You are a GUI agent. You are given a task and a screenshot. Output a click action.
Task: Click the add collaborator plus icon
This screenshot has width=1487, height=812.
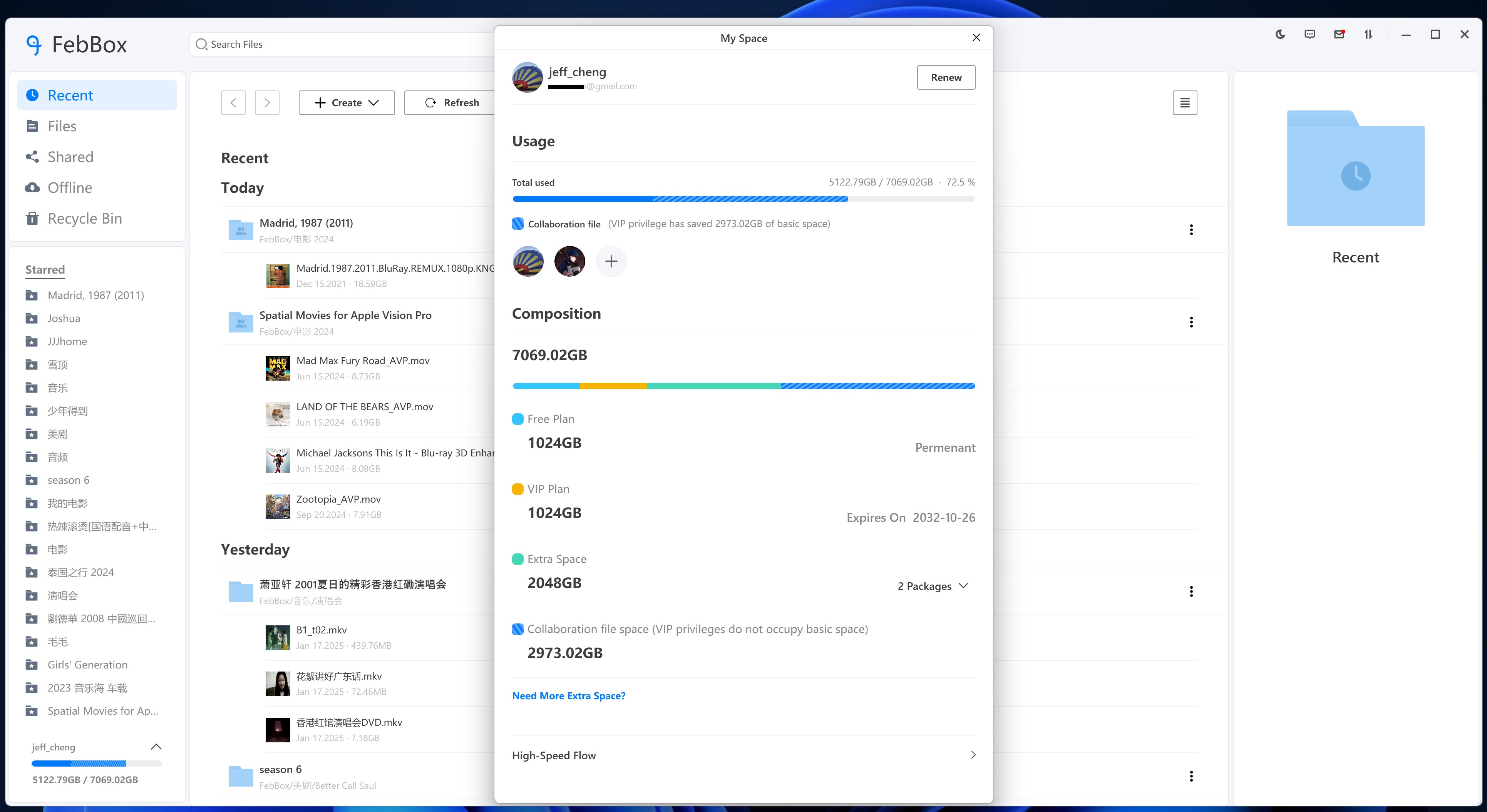point(611,261)
